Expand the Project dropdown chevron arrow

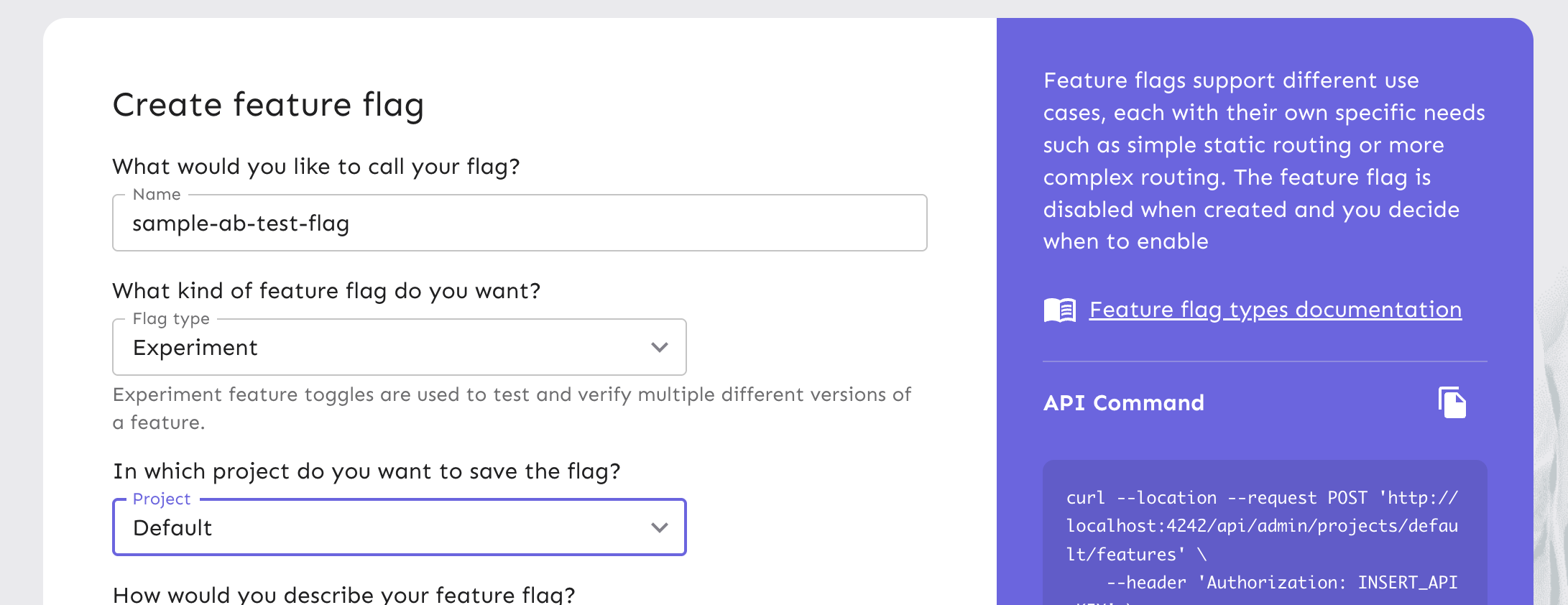[x=659, y=528]
